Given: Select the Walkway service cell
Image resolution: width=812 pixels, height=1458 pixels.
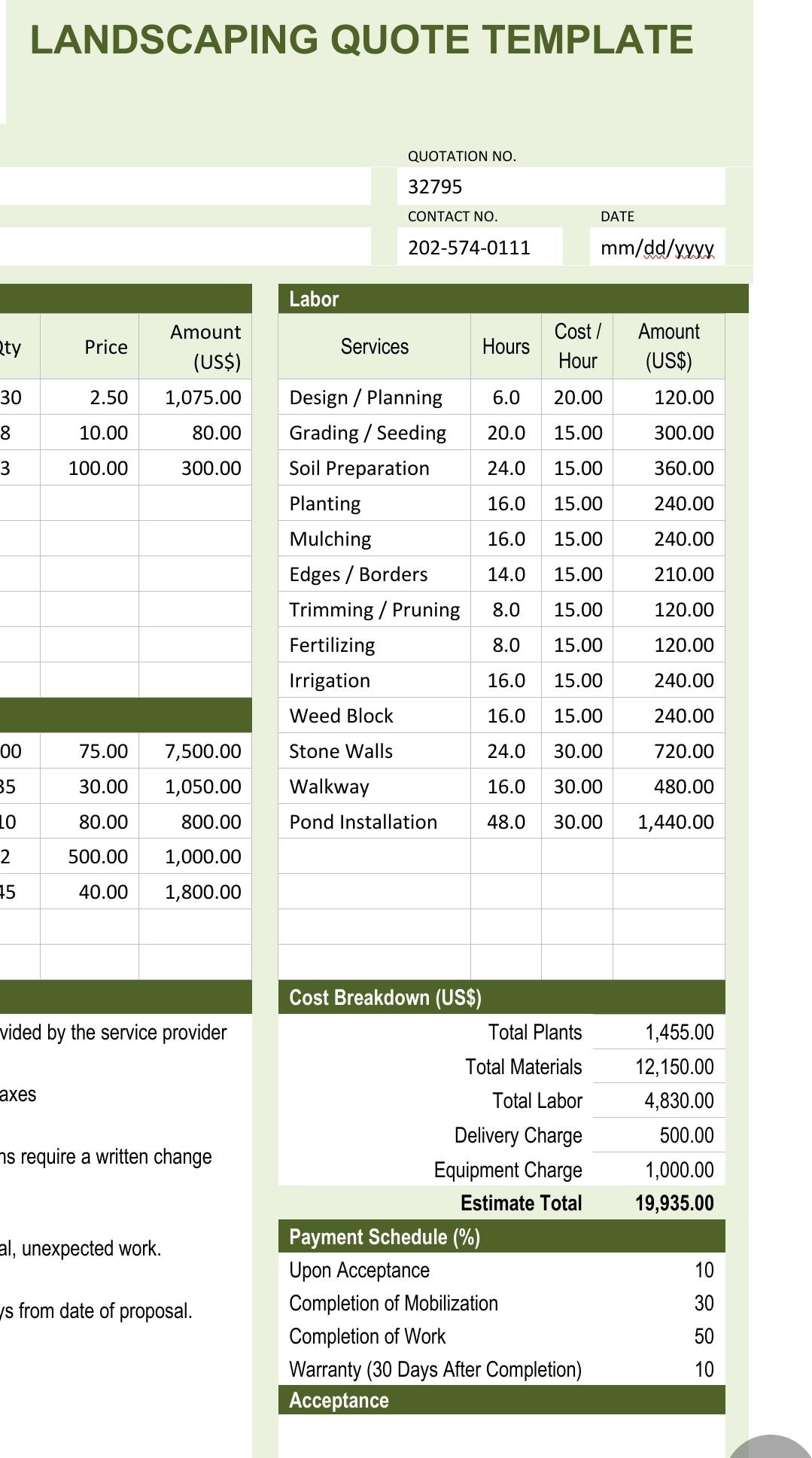Looking at the screenshot, I should (374, 787).
